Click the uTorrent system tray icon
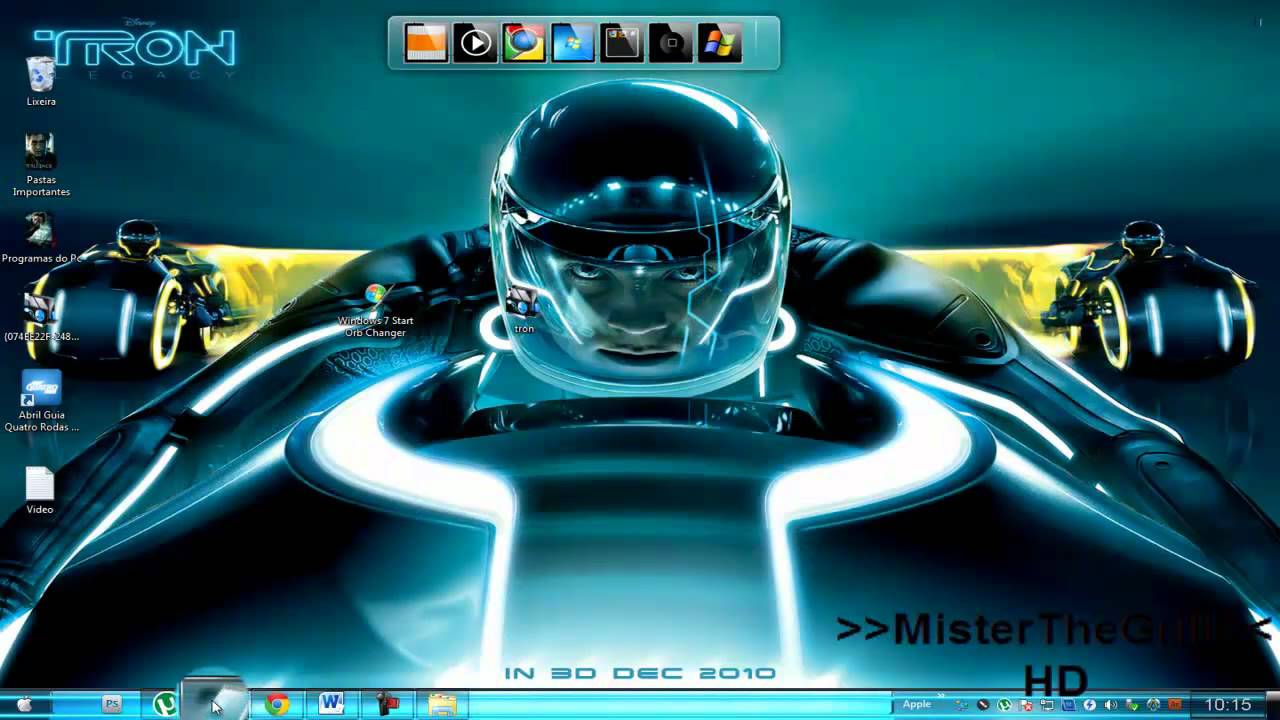 1004,705
